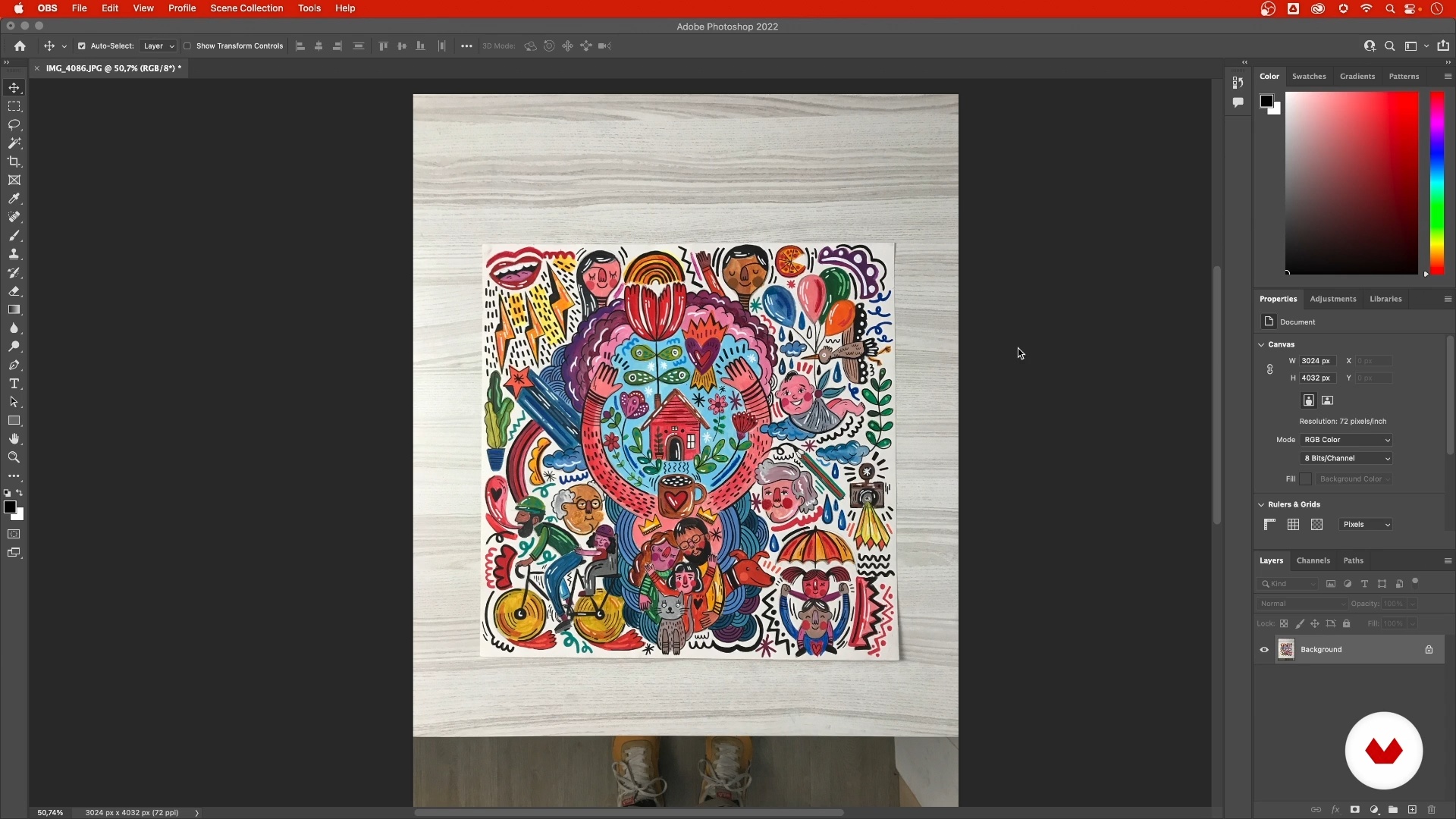This screenshot has width=1456, height=819.
Task: Select the Eyedropper tool
Action: [14, 199]
